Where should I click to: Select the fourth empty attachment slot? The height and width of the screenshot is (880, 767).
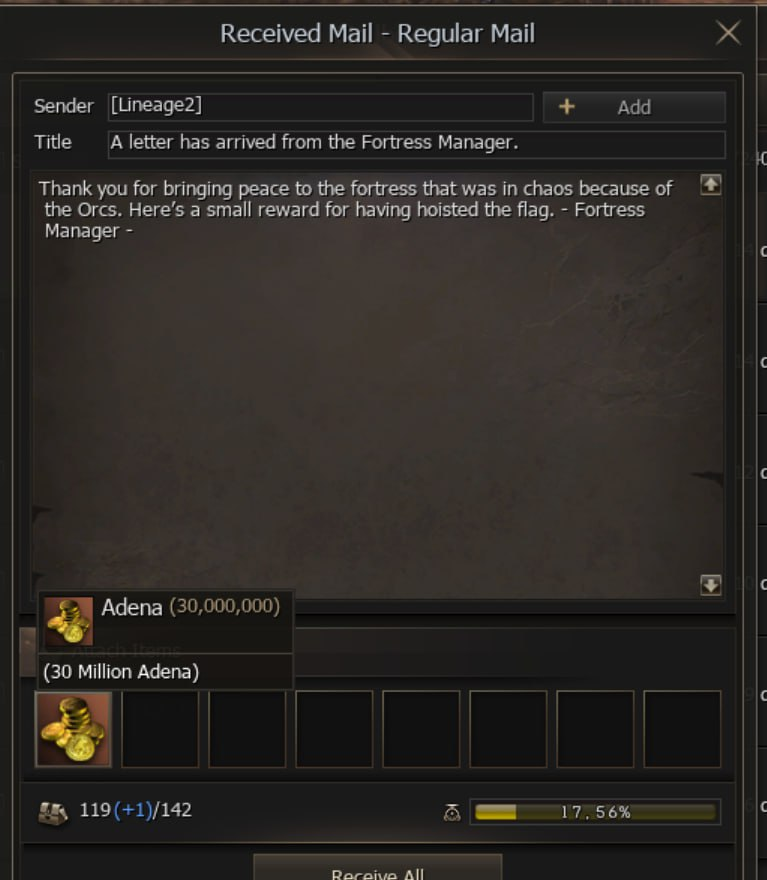[421, 729]
